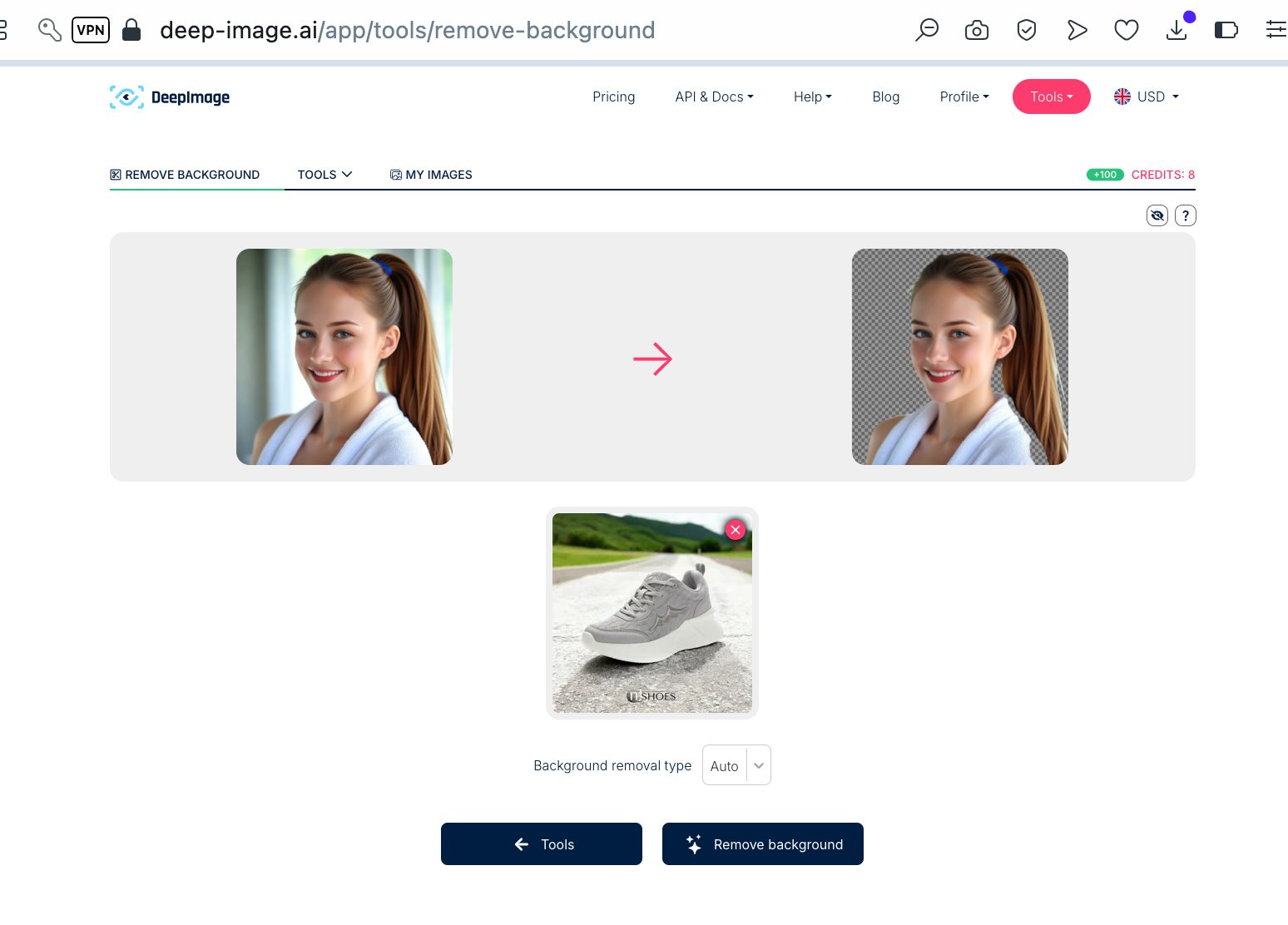Click the green +100 credits badge

(x=1105, y=175)
